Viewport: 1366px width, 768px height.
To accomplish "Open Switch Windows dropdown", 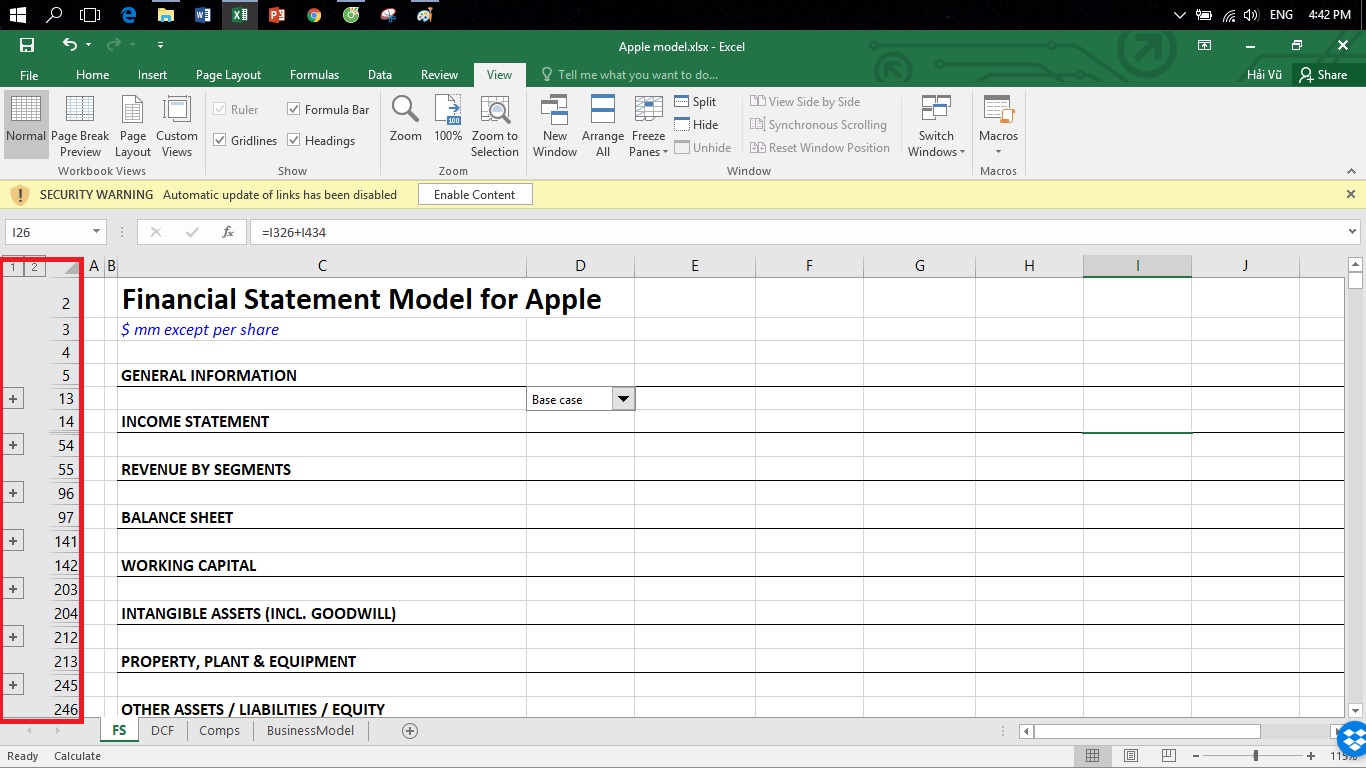I will (936, 125).
